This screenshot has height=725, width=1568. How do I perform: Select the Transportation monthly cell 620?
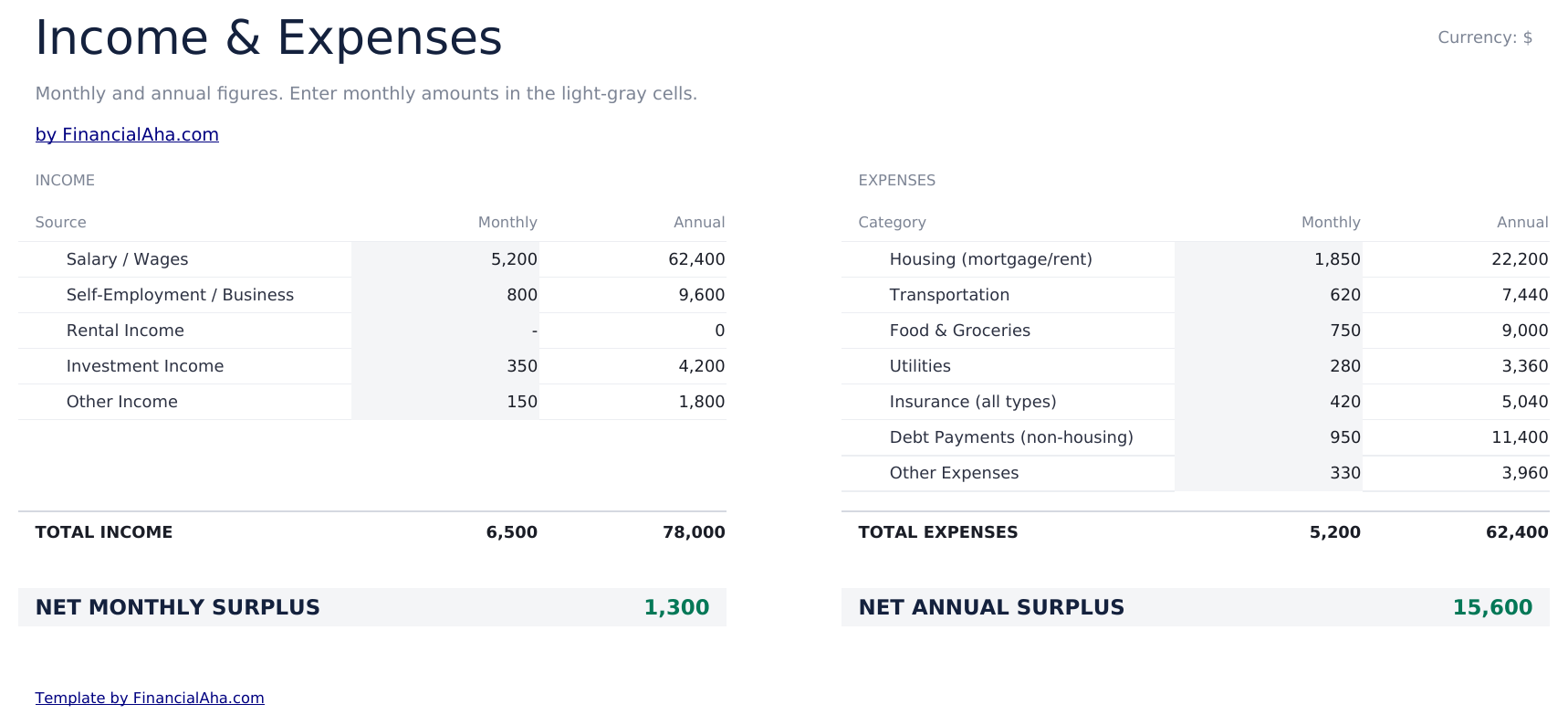pyautogui.click(x=1269, y=295)
